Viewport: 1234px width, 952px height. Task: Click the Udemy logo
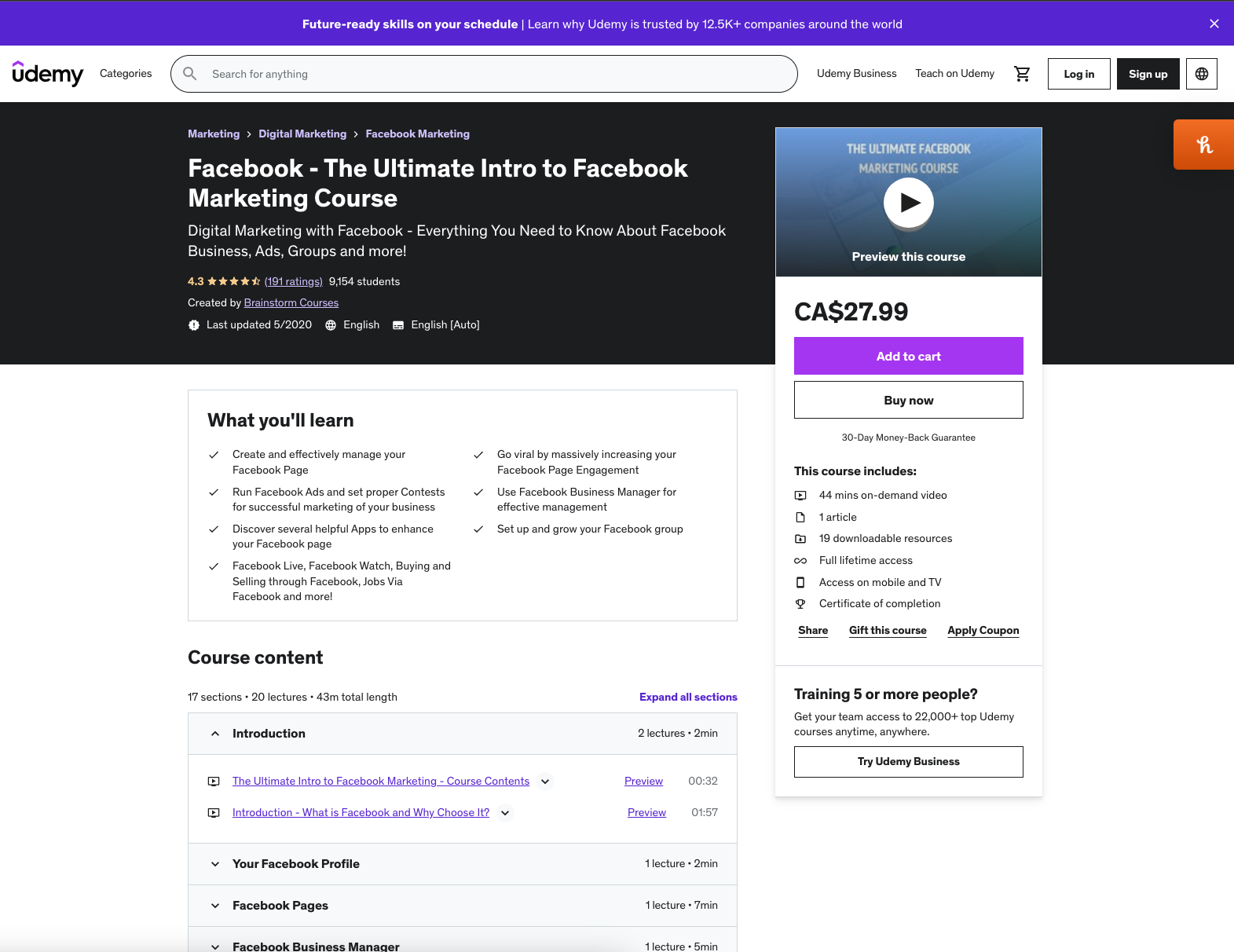48,74
